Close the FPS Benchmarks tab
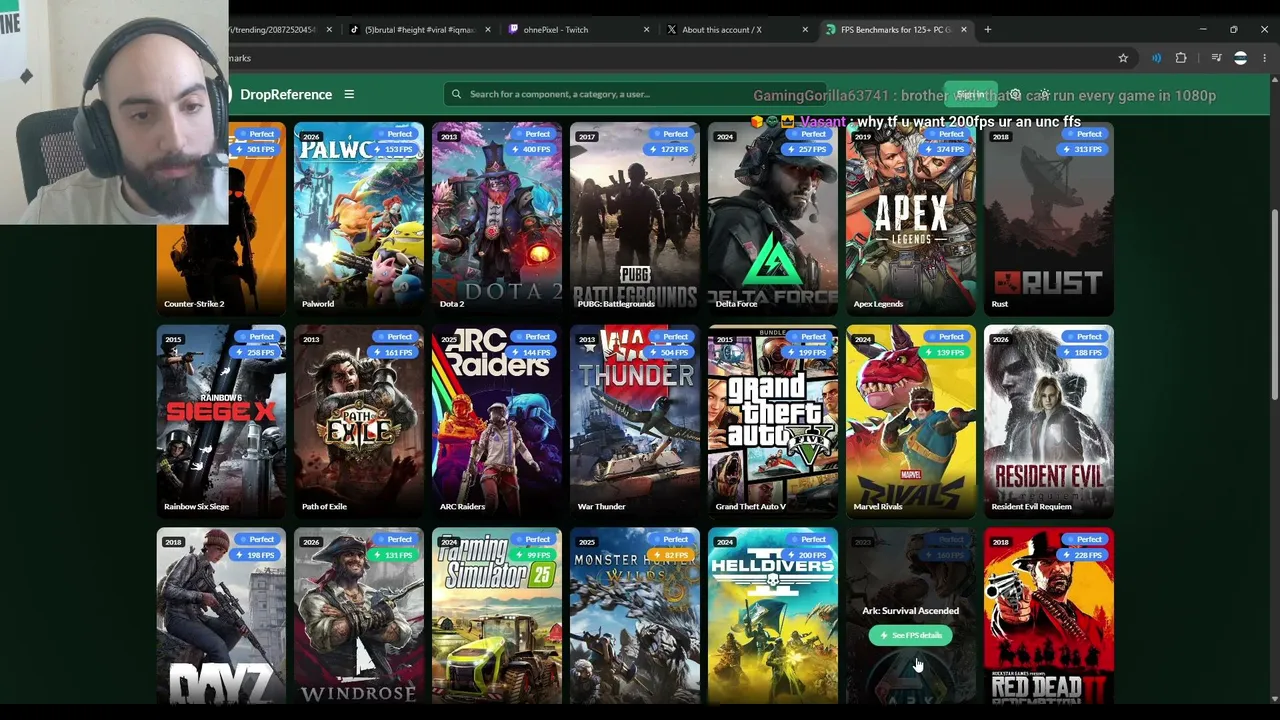1280x720 pixels. [x=964, y=30]
